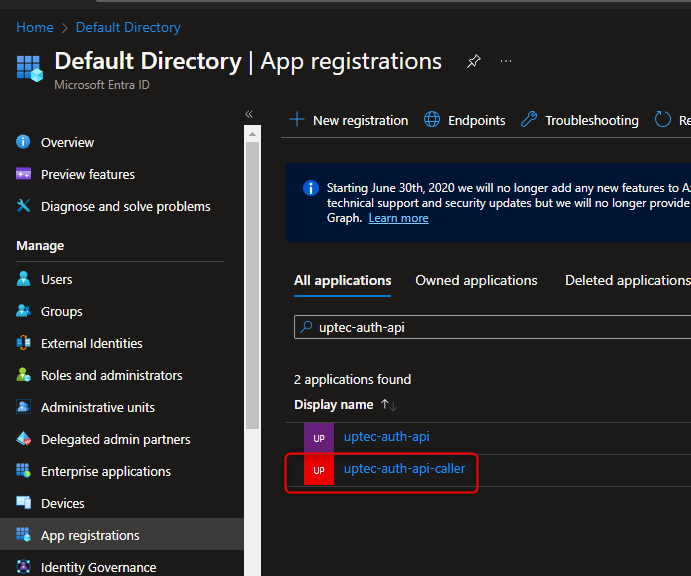Screen dimensions: 691x576
Task: Sort by Display name column arrows
Action: (x=389, y=405)
